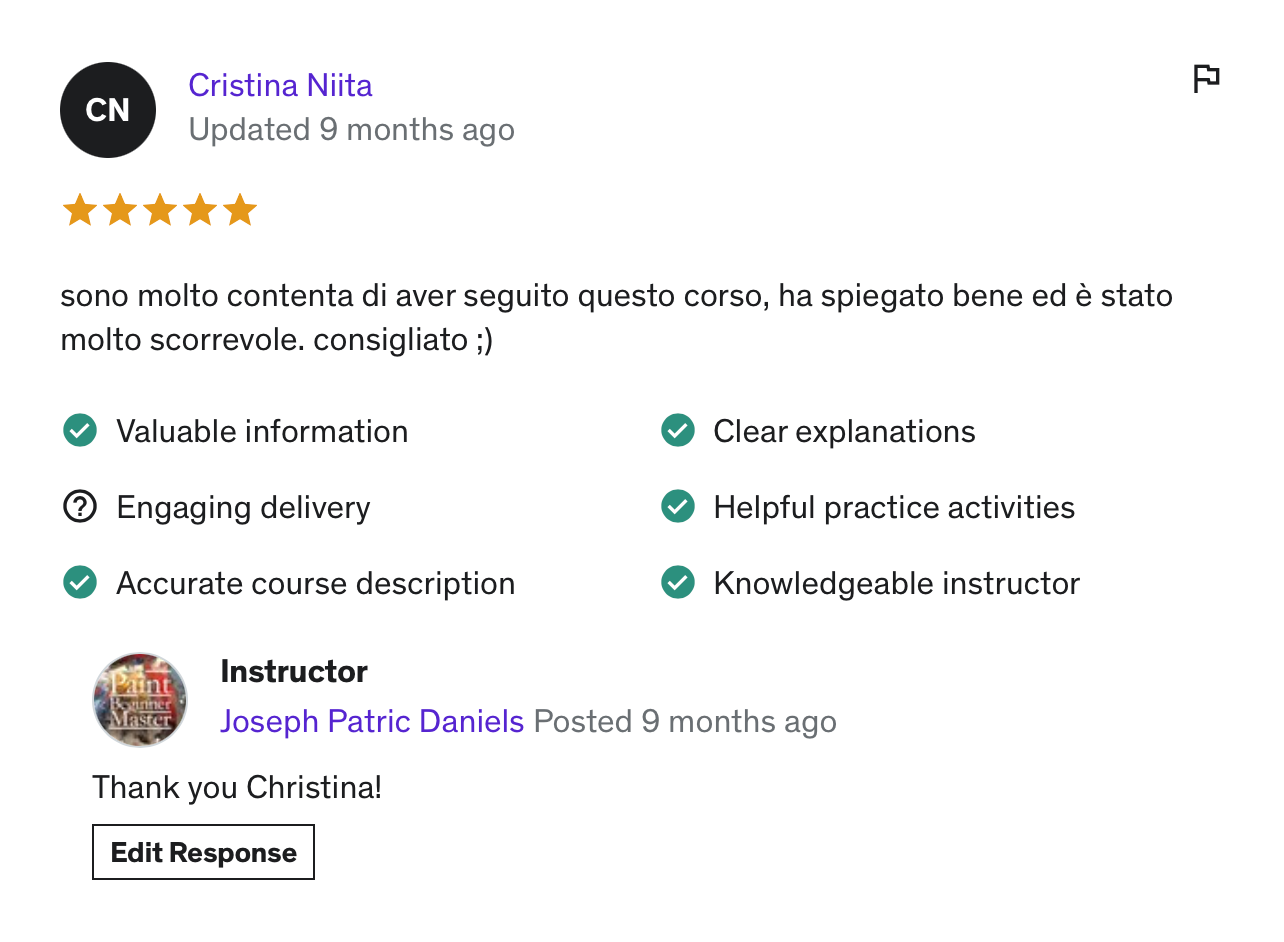Click the CN reviewer avatar

click(108, 109)
